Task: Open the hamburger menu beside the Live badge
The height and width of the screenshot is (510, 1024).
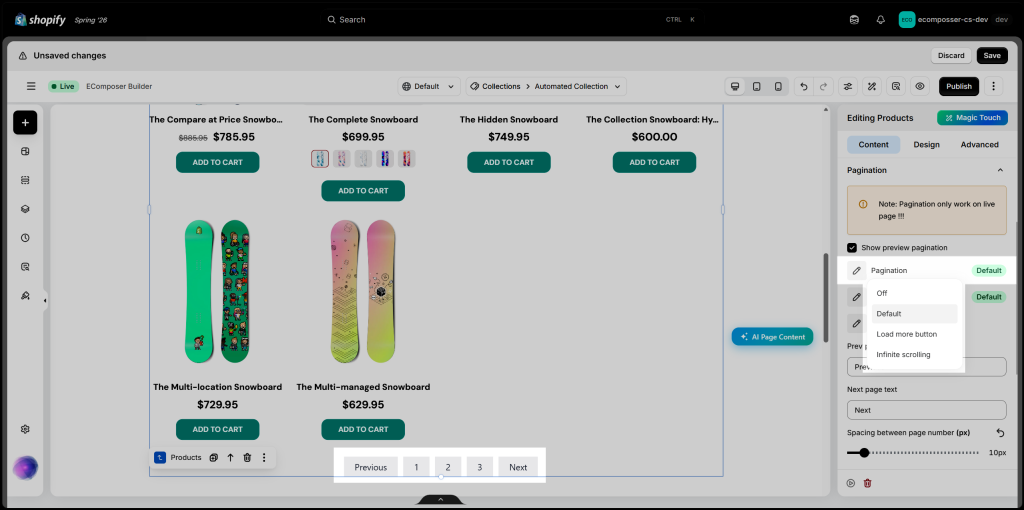Action: coord(31,86)
